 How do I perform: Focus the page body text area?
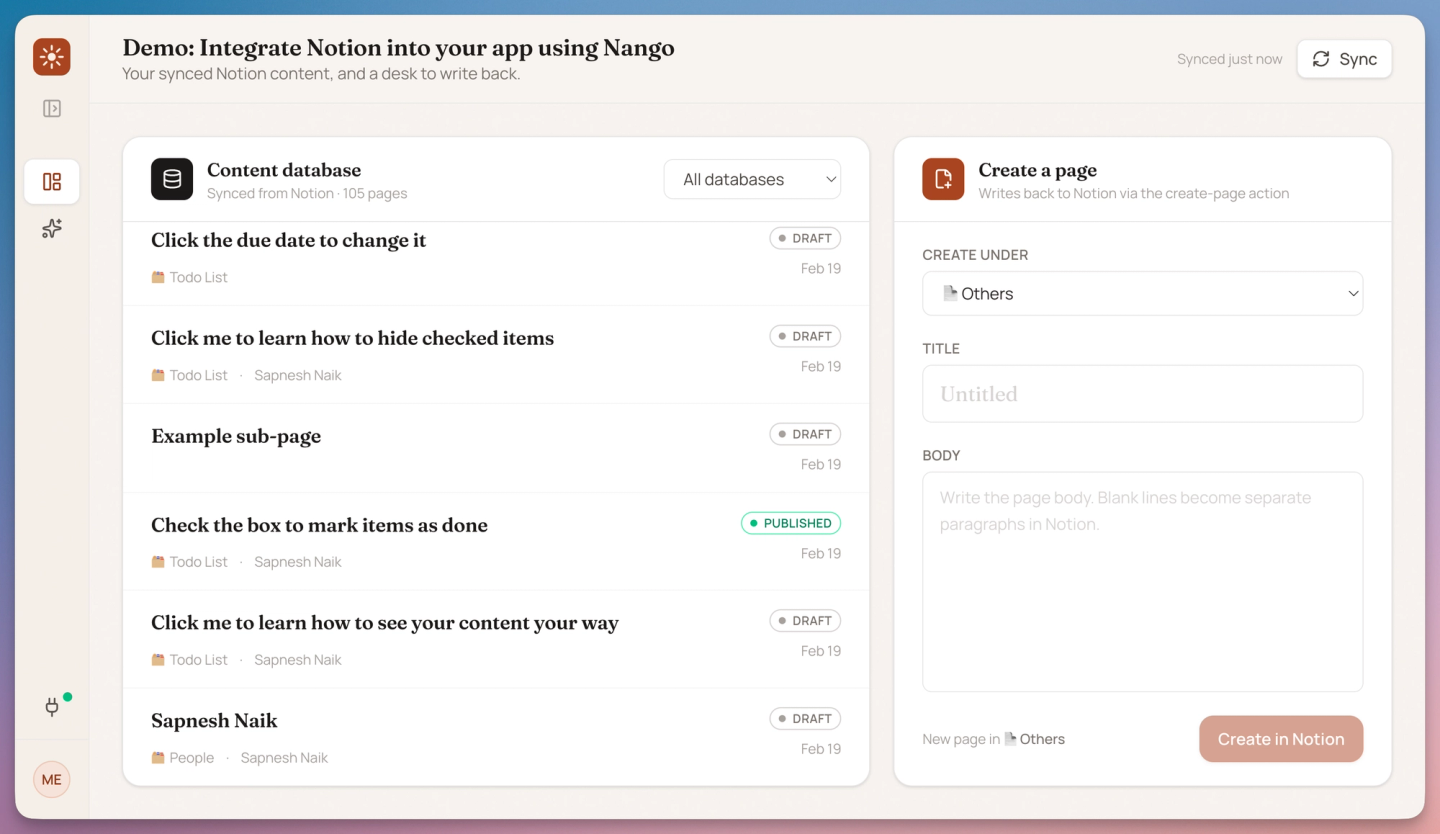coord(1142,582)
